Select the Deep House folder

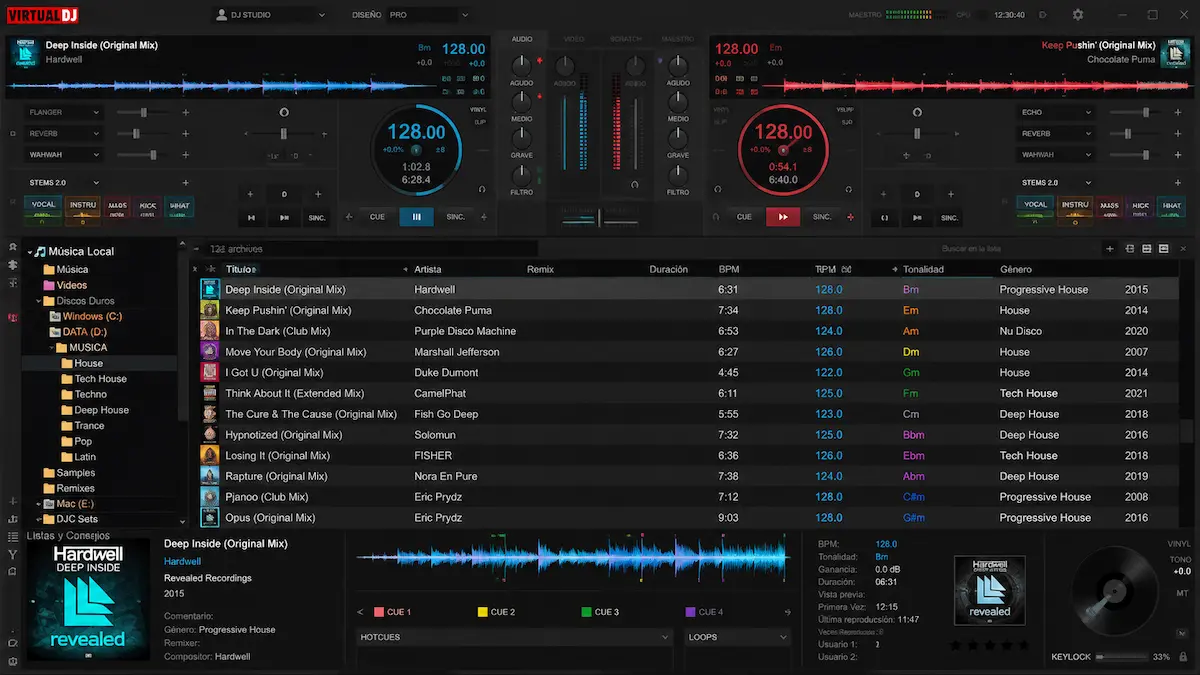(x=93, y=410)
